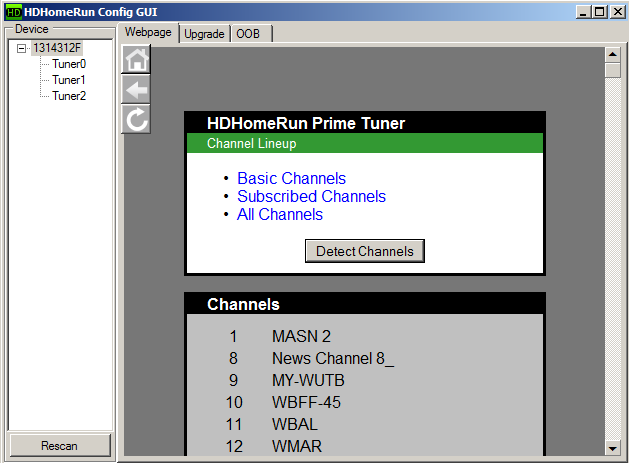The height and width of the screenshot is (463, 629).
Task: Click the News Channel 8_ entry
Action: (333, 358)
